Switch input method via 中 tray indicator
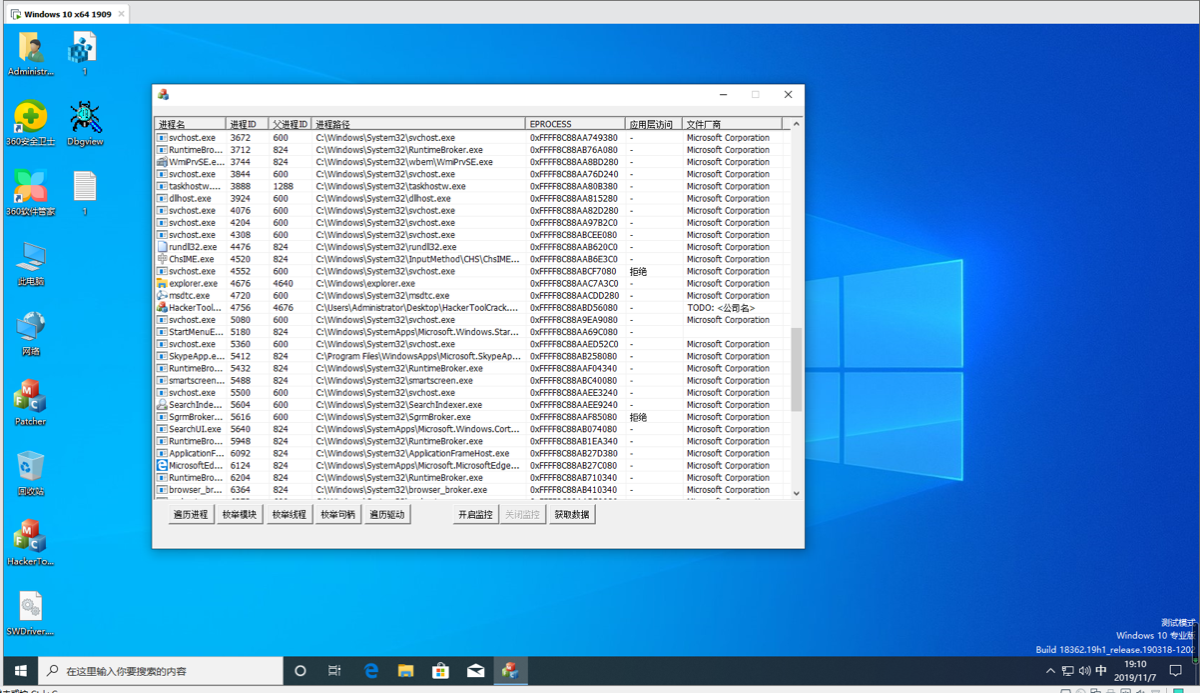 pyautogui.click(x=1101, y=671)
